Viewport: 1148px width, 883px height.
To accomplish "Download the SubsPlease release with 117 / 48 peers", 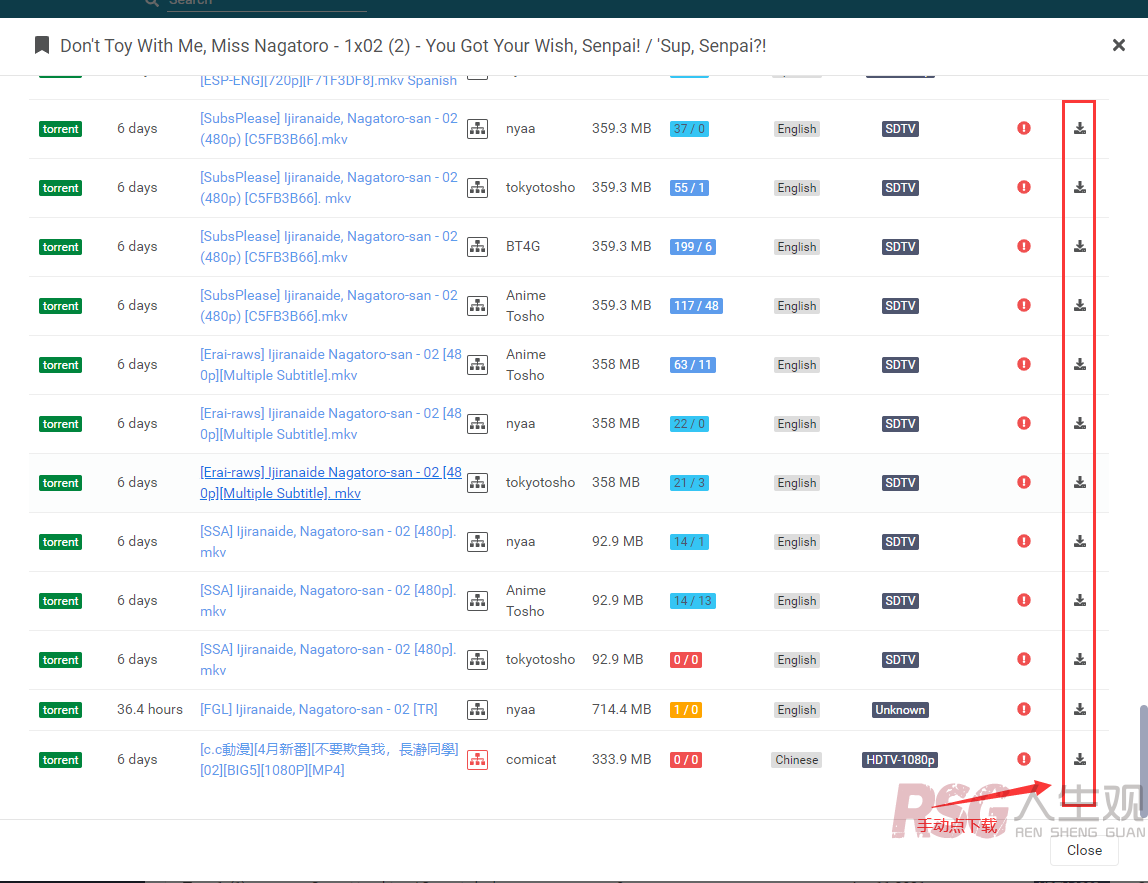I will 1079,305.
